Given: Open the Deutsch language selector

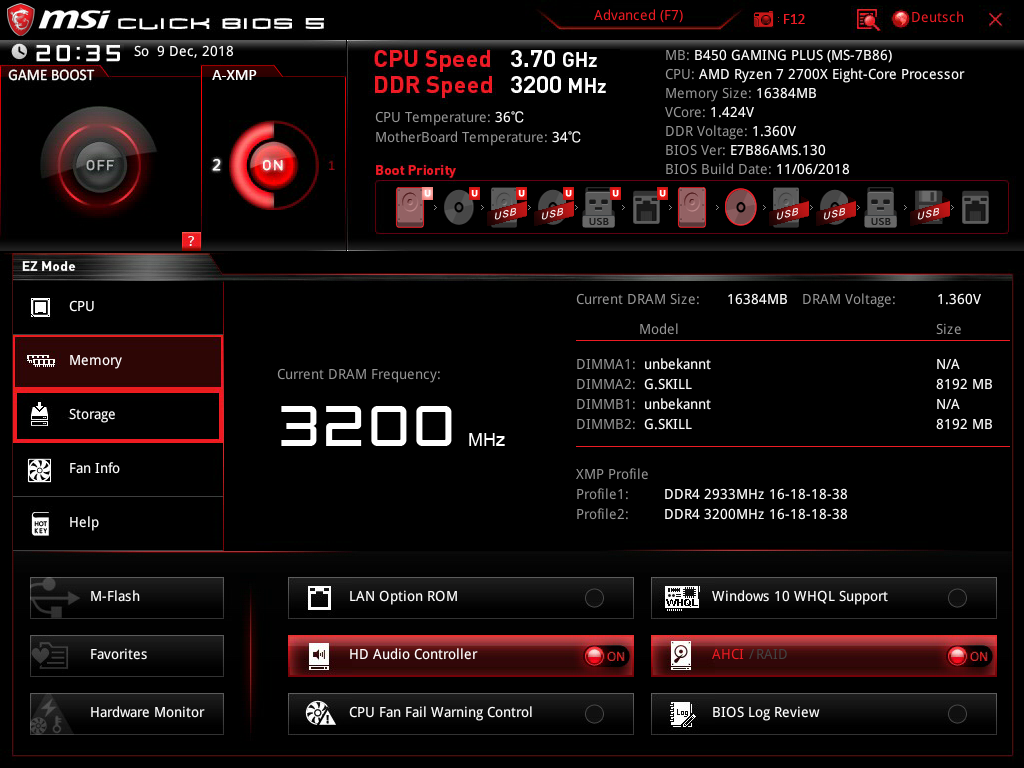Looking at the screenshot, I should pos(928,18).
